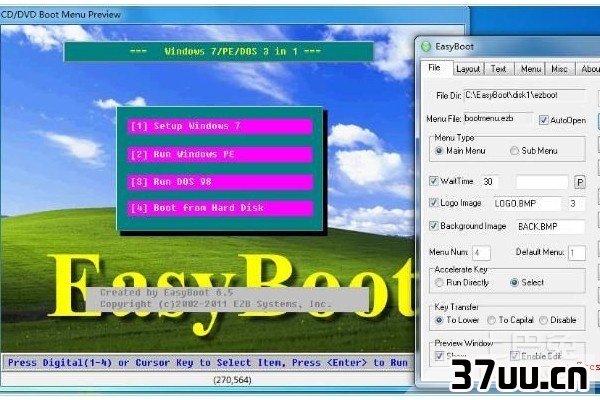
Task: Click the logo seconds field showing 3
Action: tap(576, 204)
